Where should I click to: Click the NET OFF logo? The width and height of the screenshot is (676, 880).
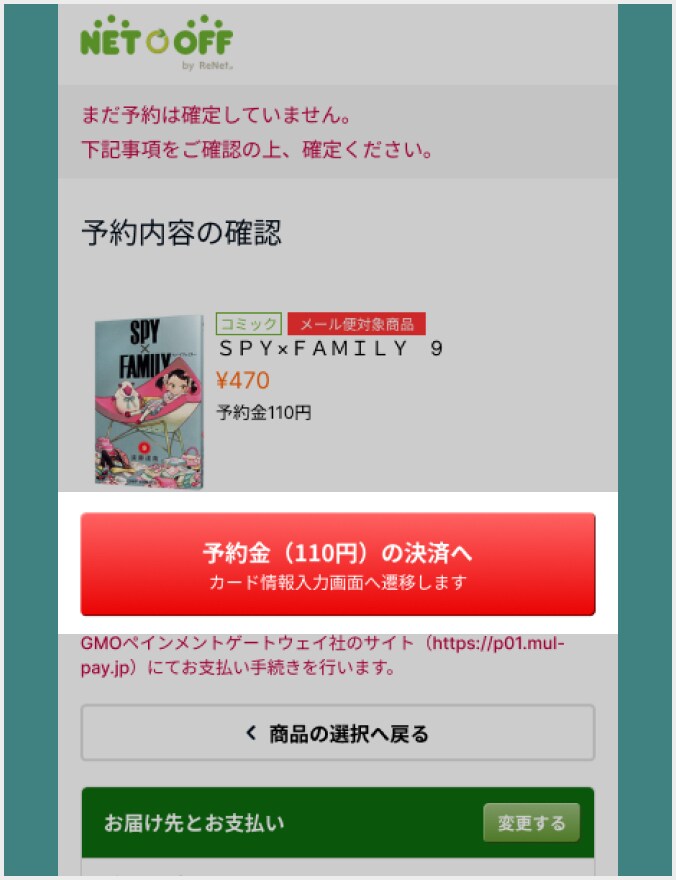[x=157, y=42]
